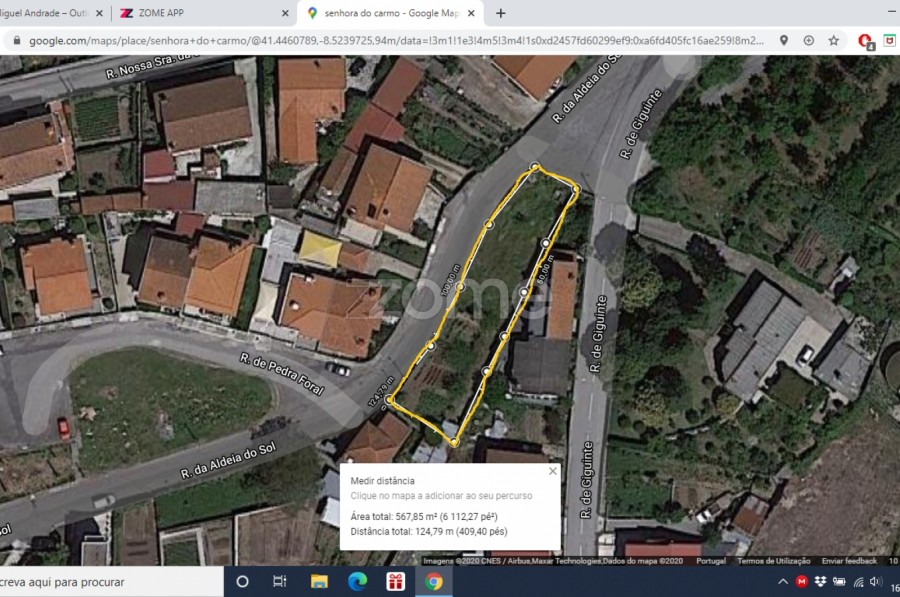Click the install (plus circle) icon in address bar
The height and width of the screenshot is (597, 900).
point(808,41)
